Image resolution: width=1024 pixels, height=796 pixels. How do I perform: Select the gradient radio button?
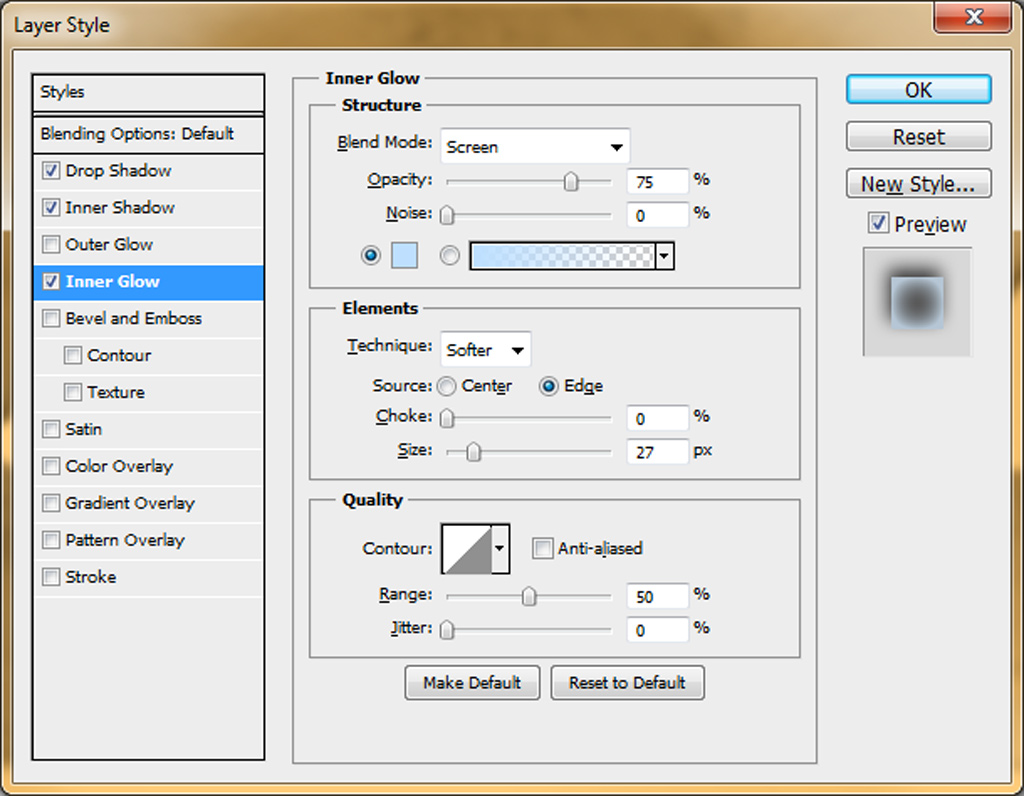[449, 255]
